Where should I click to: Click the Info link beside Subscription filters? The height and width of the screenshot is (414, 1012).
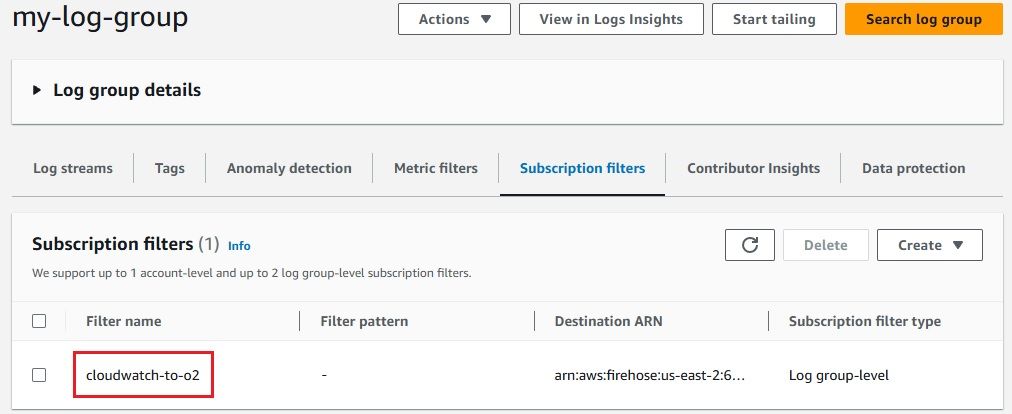point(239,245)
